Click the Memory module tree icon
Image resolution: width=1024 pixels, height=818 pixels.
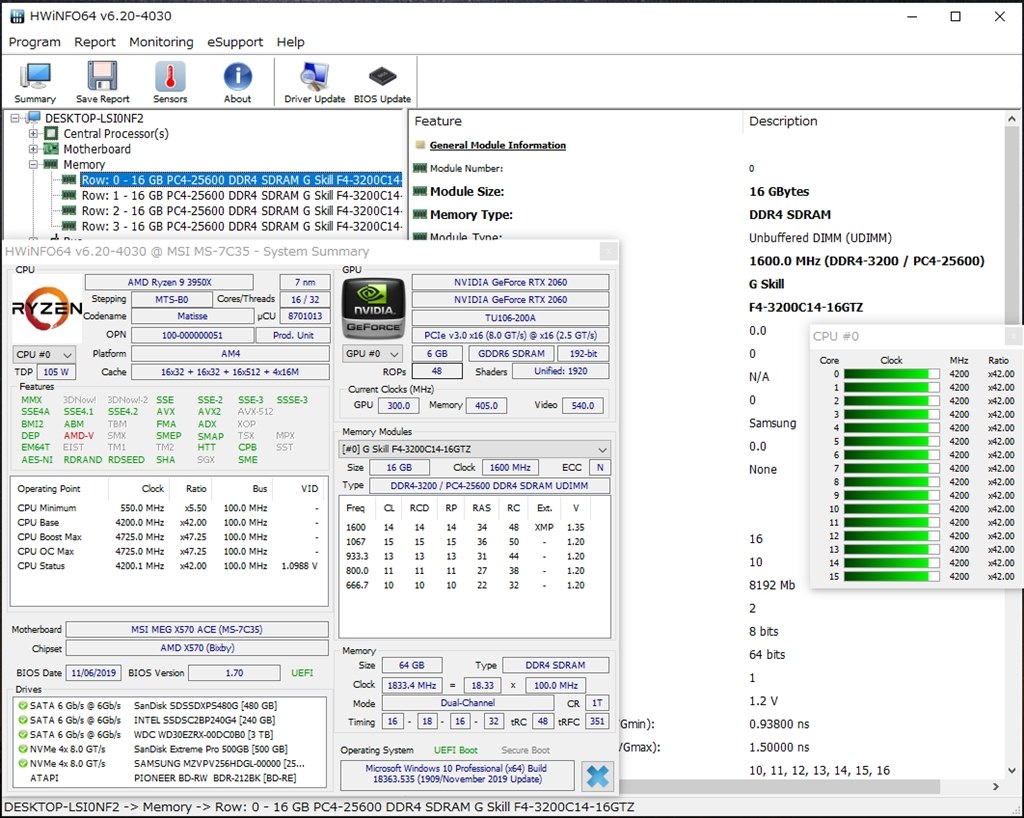51,165
